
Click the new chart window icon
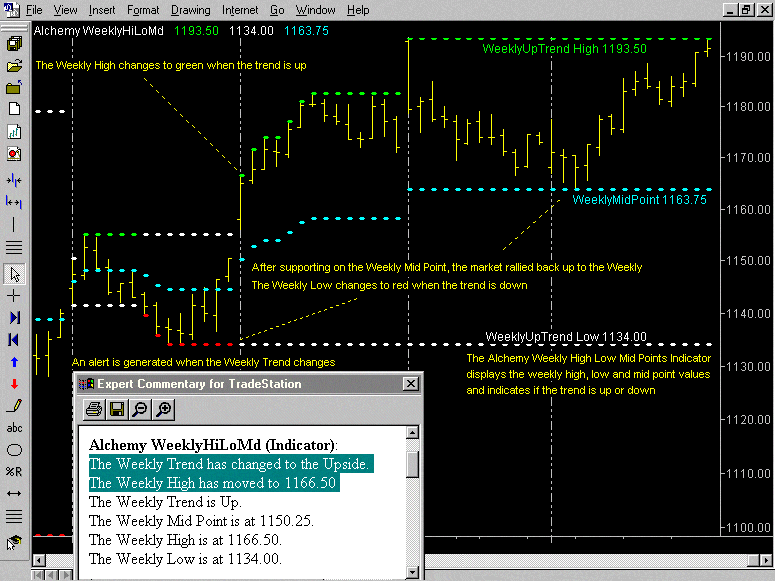pos(14,131)
